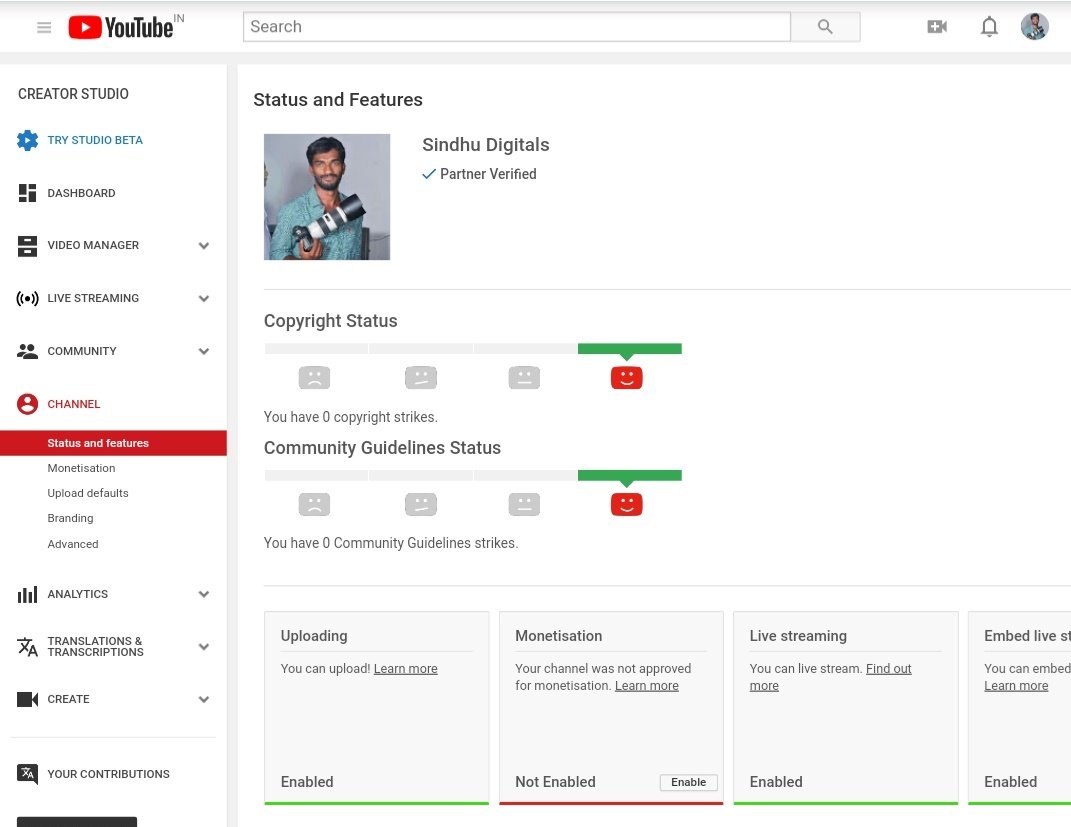
Task: Open the upload video camera icon
Action: (x=936, y=27)
